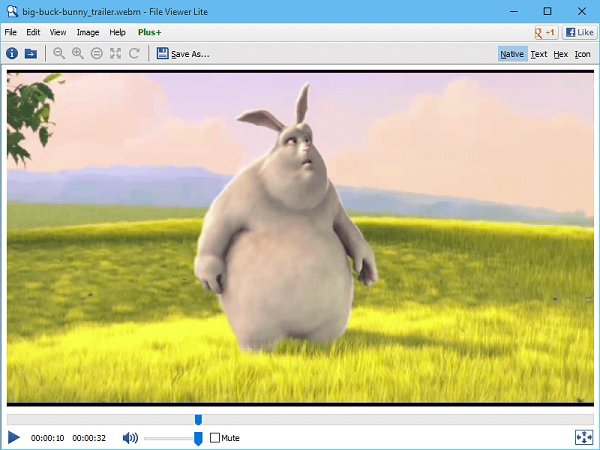Click the video frame showing the bunny
Viewport: 600px width, 450px height.
[300, 237]
